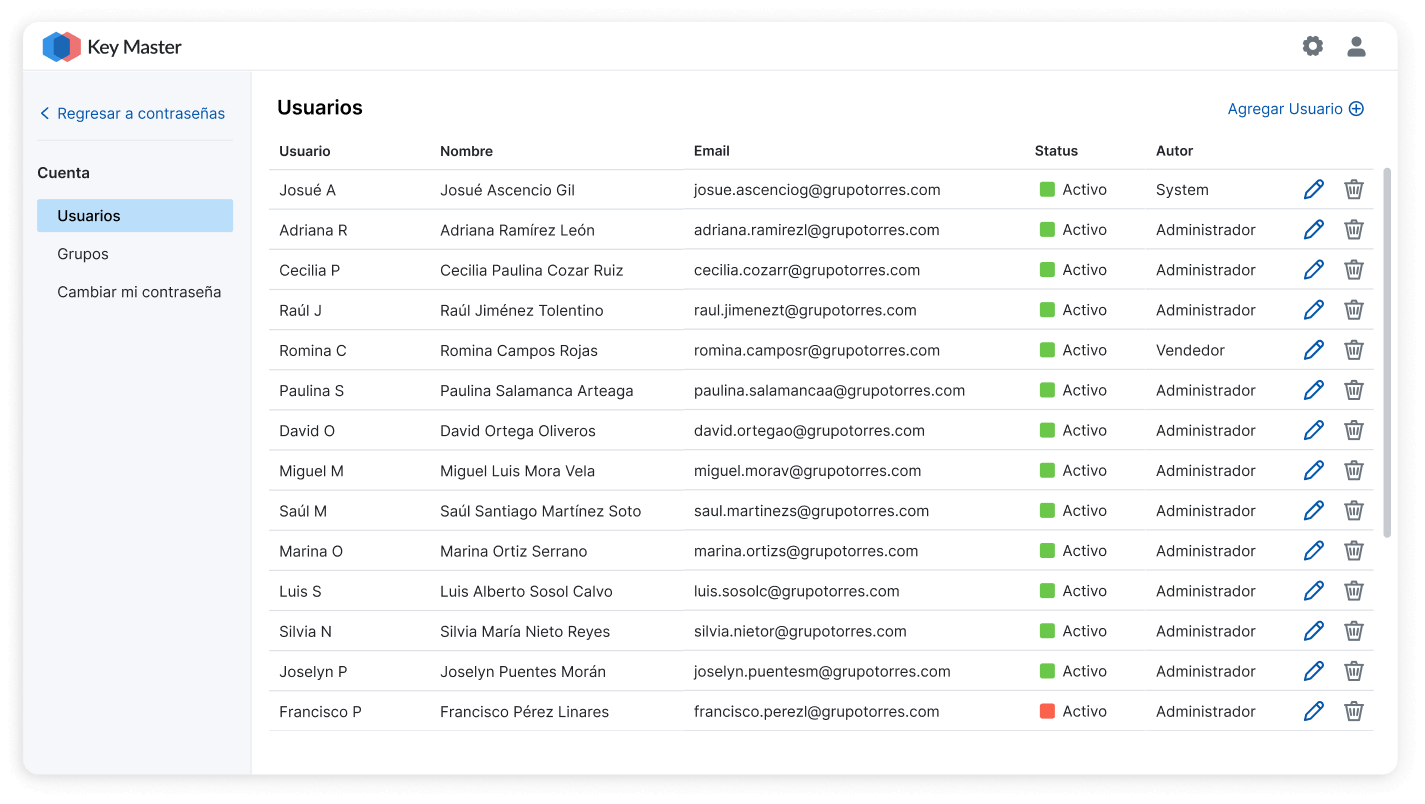Edit Marina O with the pencil icon
This screenshot has width=1425, height=804.
pos(1313,551)
